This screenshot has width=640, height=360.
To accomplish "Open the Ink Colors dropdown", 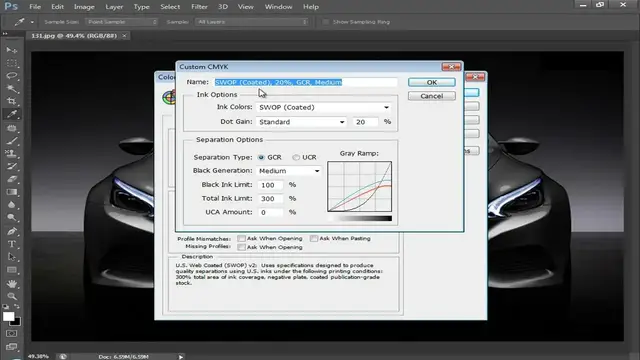I will point(324,107).
